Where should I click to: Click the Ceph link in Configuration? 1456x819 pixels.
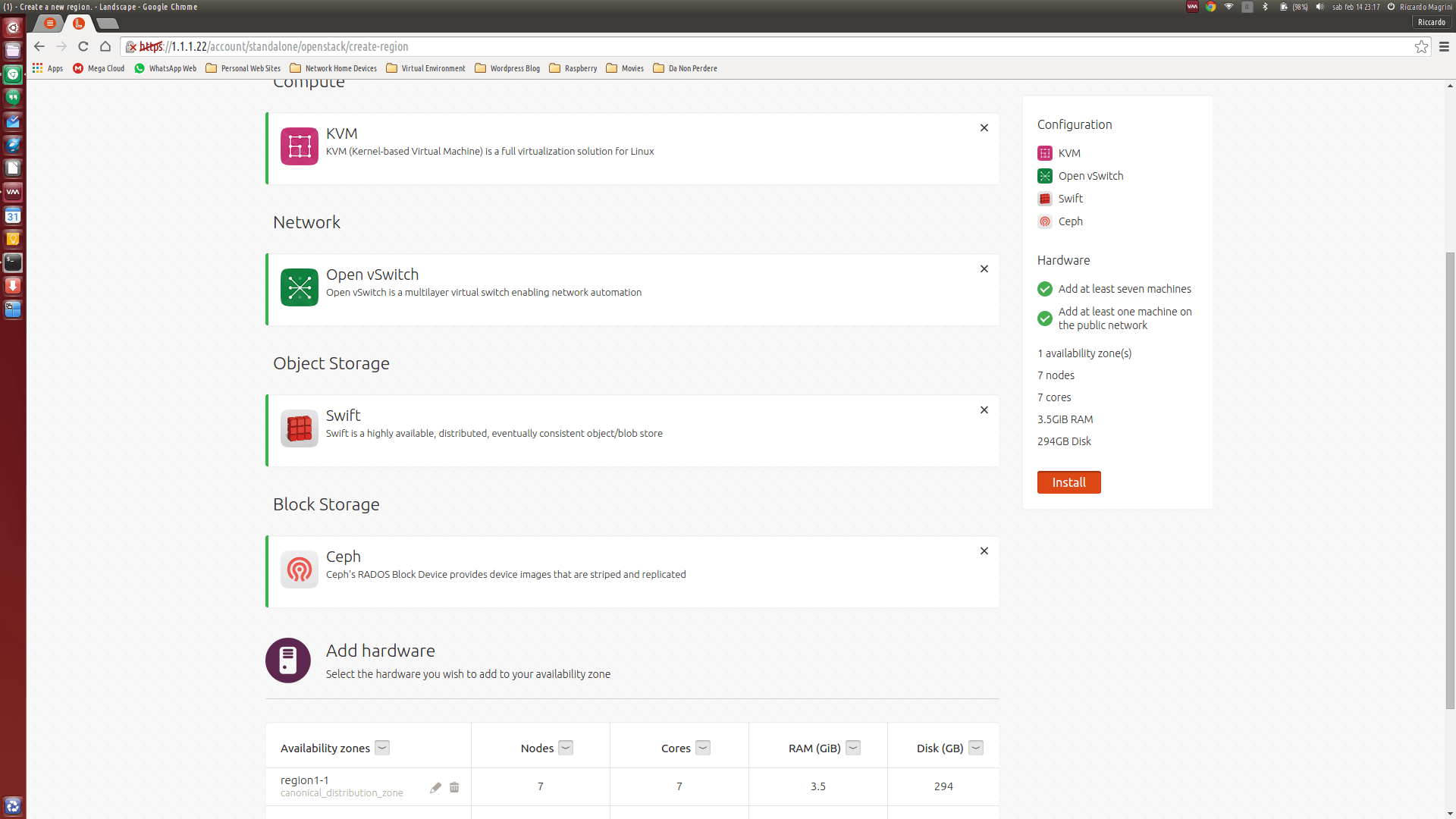click(1070, 221)
